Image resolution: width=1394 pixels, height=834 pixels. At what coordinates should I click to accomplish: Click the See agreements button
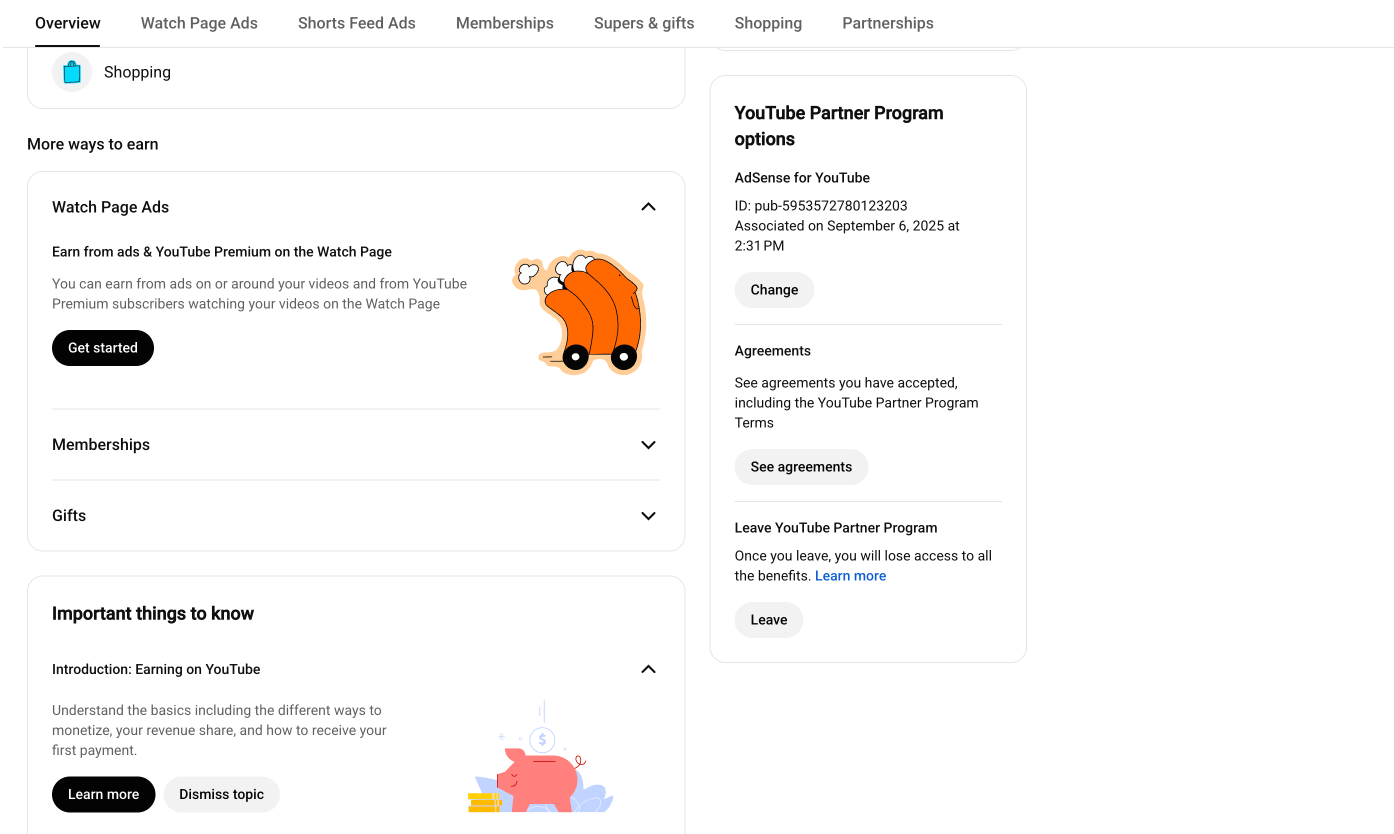point(801,467)
